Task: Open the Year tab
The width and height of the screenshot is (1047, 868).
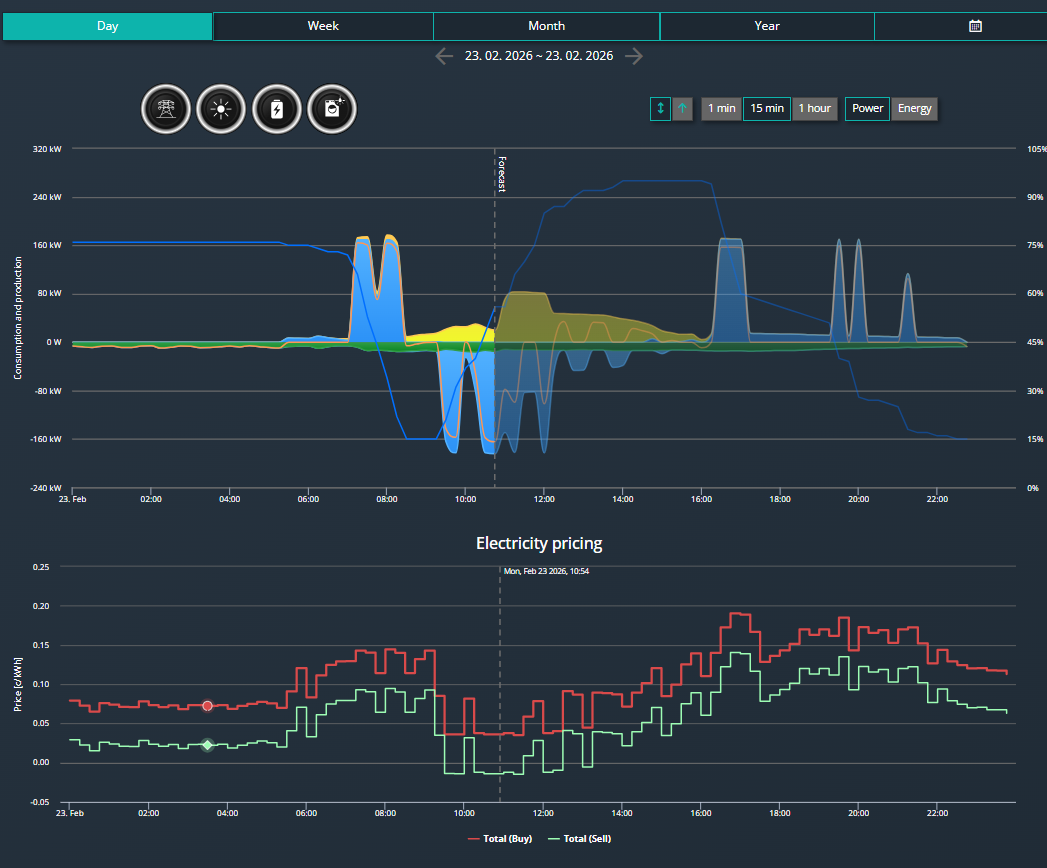Action: tap(767, 26)
